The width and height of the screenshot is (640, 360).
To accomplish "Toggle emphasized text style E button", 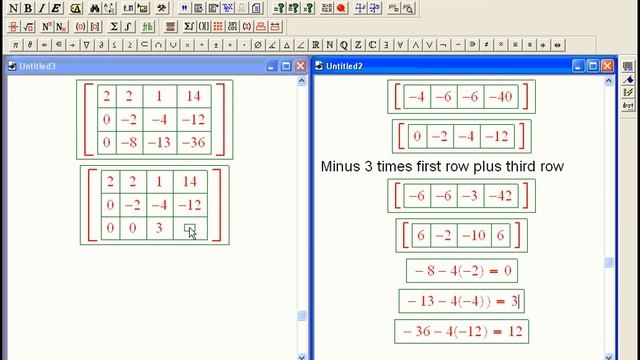I will click(56, 8).
